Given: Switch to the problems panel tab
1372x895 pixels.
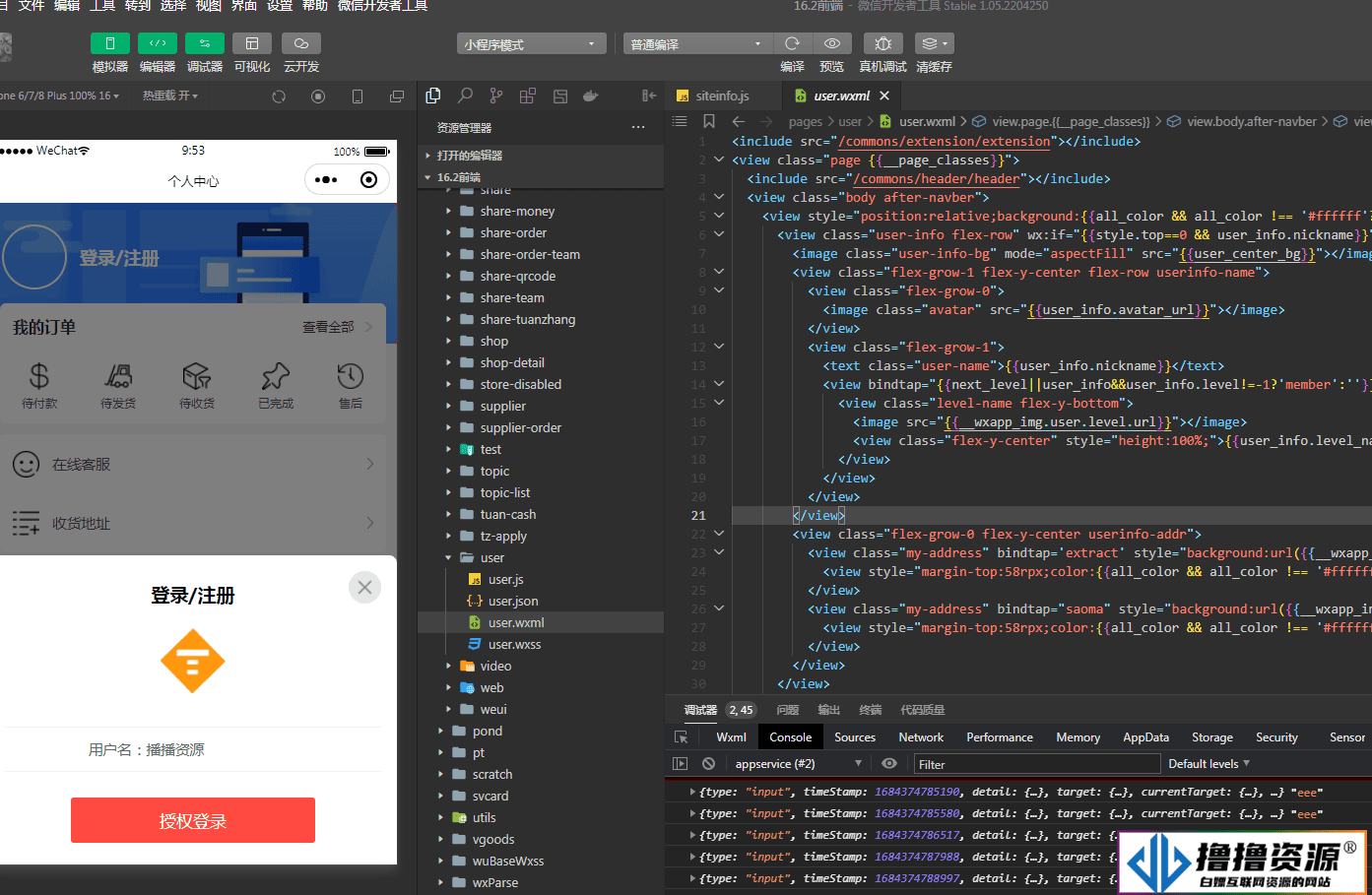Looking at the screenshot, I should coord(787,710).
